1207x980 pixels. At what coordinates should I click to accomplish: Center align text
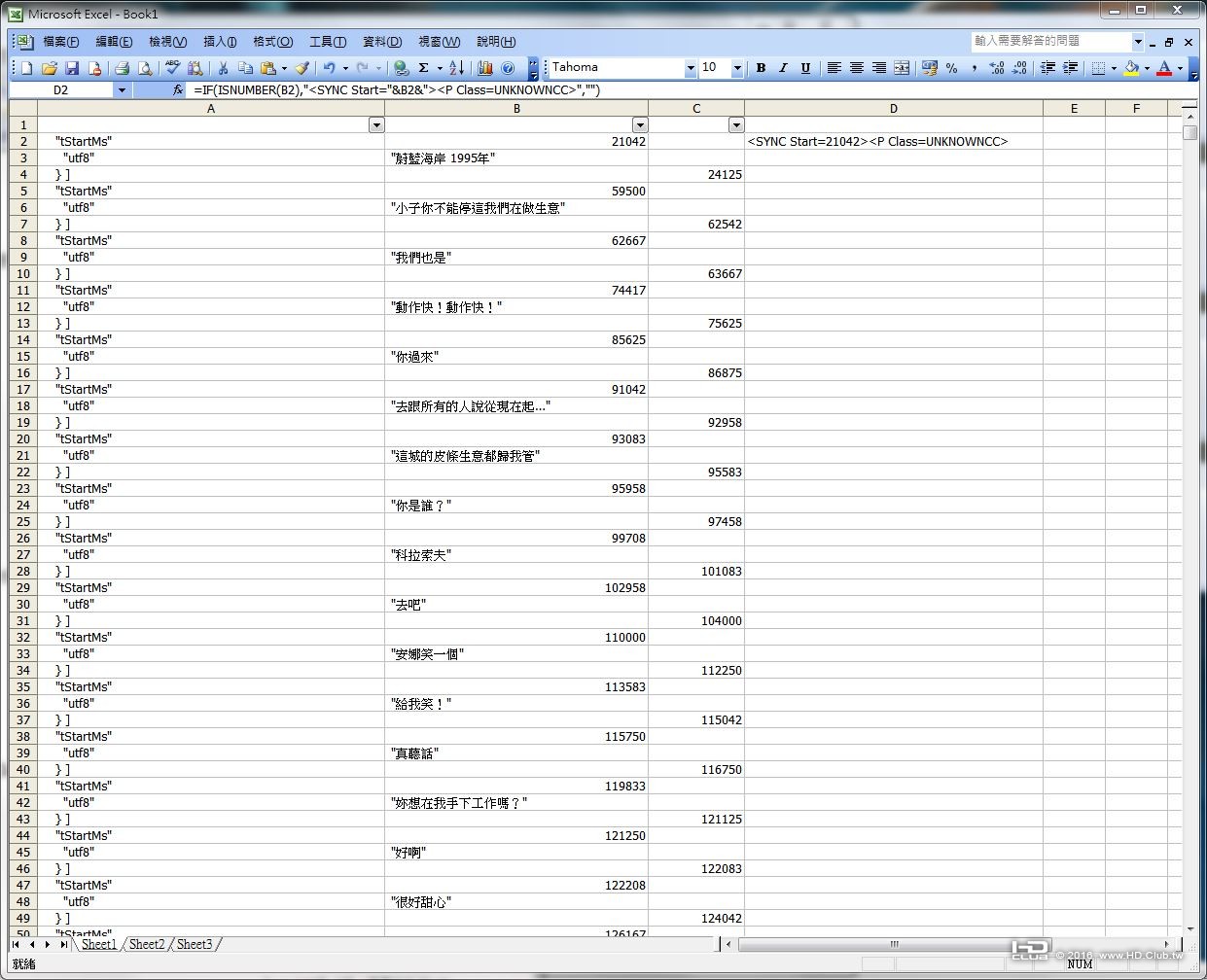(856, 68)
